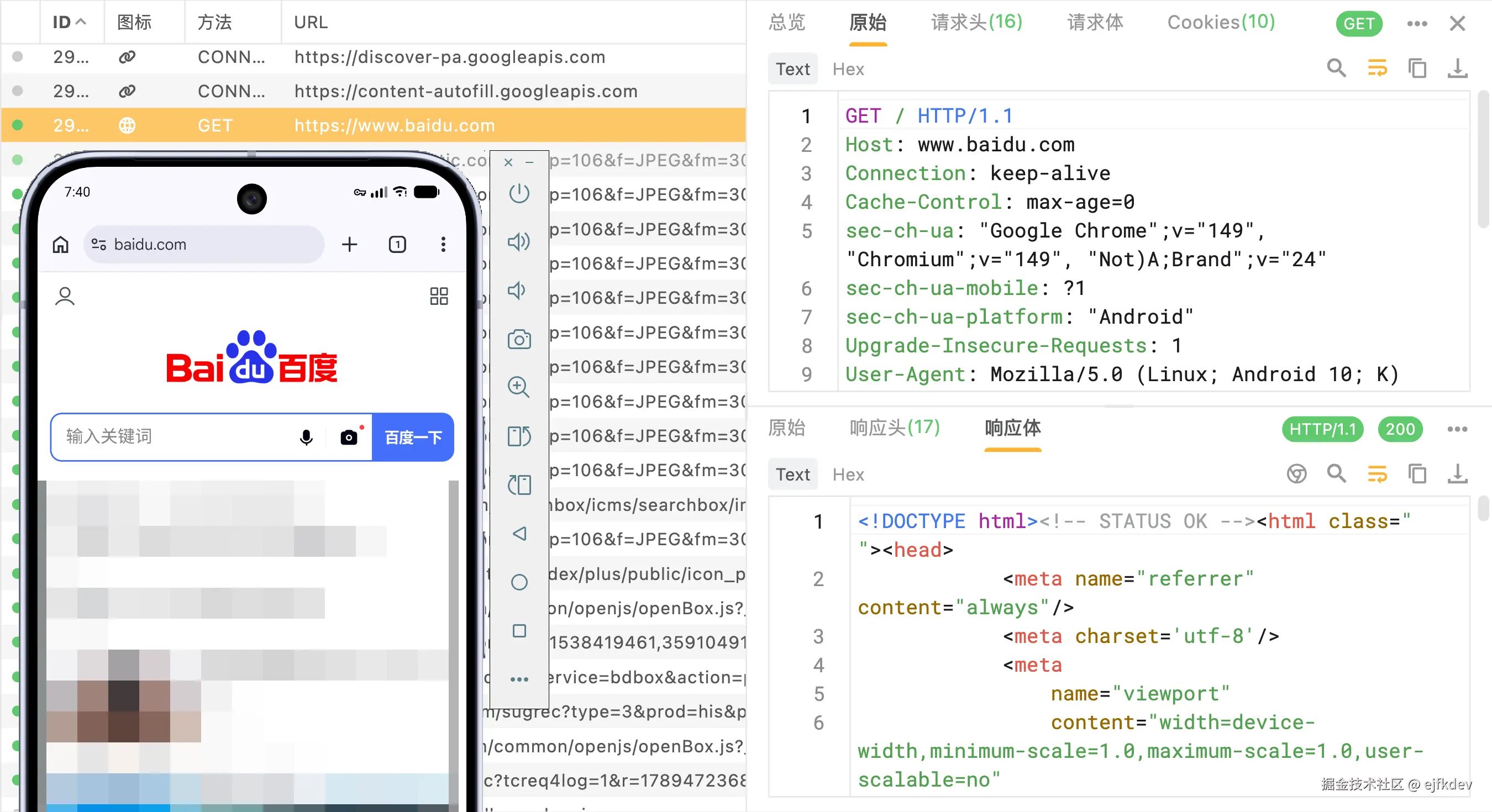Tap the emulator back triangle button
The width and height of the screenshot is (1492, 812).
(x=519, y=534)
